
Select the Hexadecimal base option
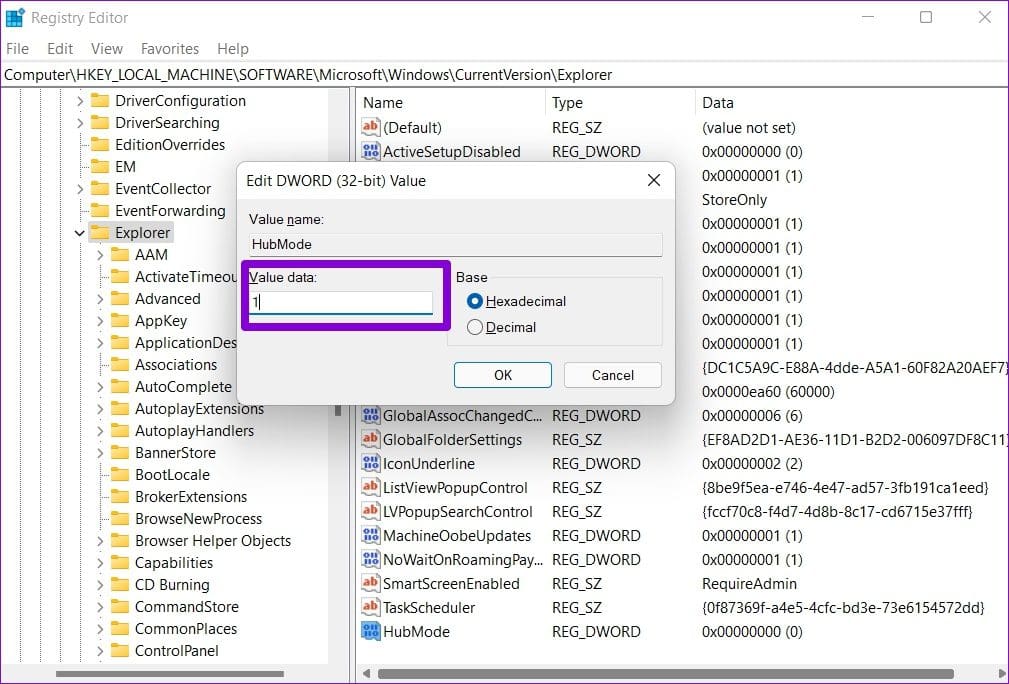(x=475, y=301)
